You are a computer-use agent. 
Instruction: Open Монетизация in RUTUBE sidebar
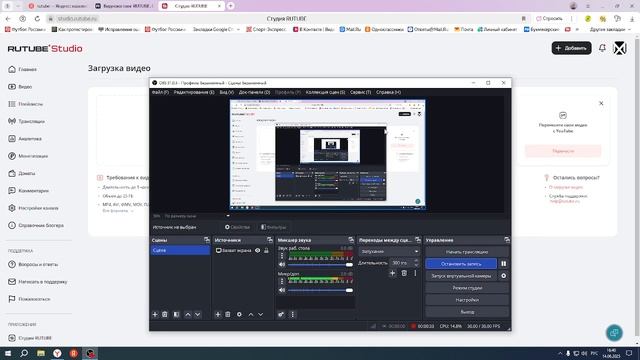click(x=28, y=156)
